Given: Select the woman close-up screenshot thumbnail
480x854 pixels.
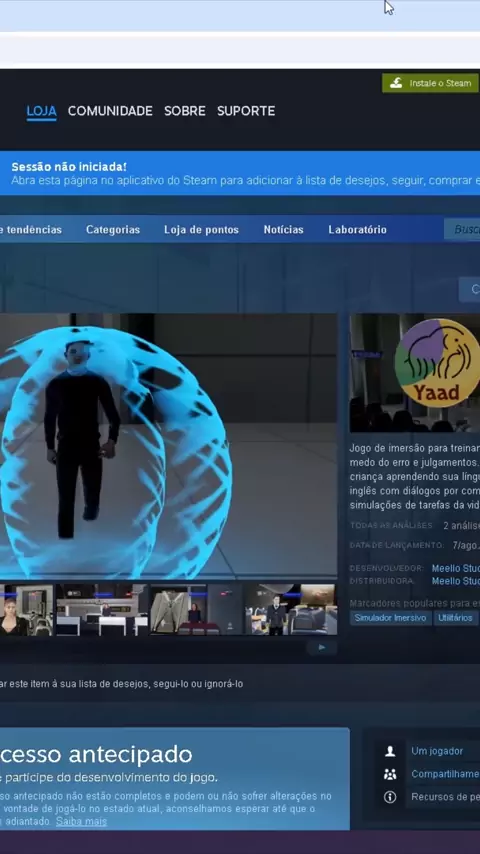Looking at the screenshot, I should tap(26, 609).
